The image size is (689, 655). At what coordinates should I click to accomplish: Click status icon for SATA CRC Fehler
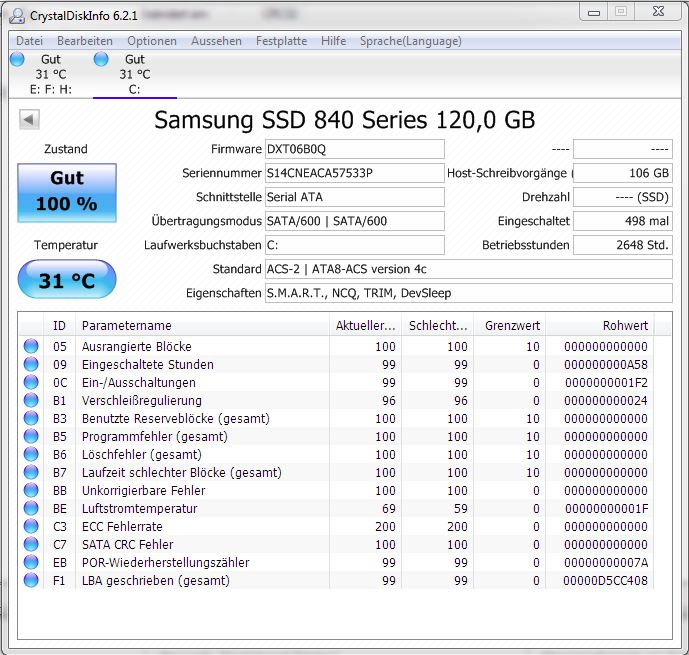pos(31,544)
